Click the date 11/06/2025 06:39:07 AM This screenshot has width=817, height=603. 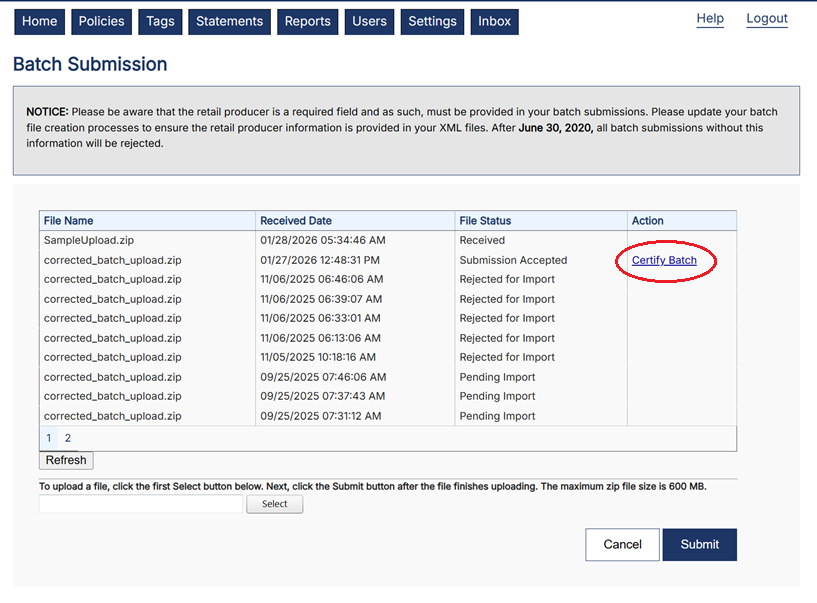coord(321,299)
